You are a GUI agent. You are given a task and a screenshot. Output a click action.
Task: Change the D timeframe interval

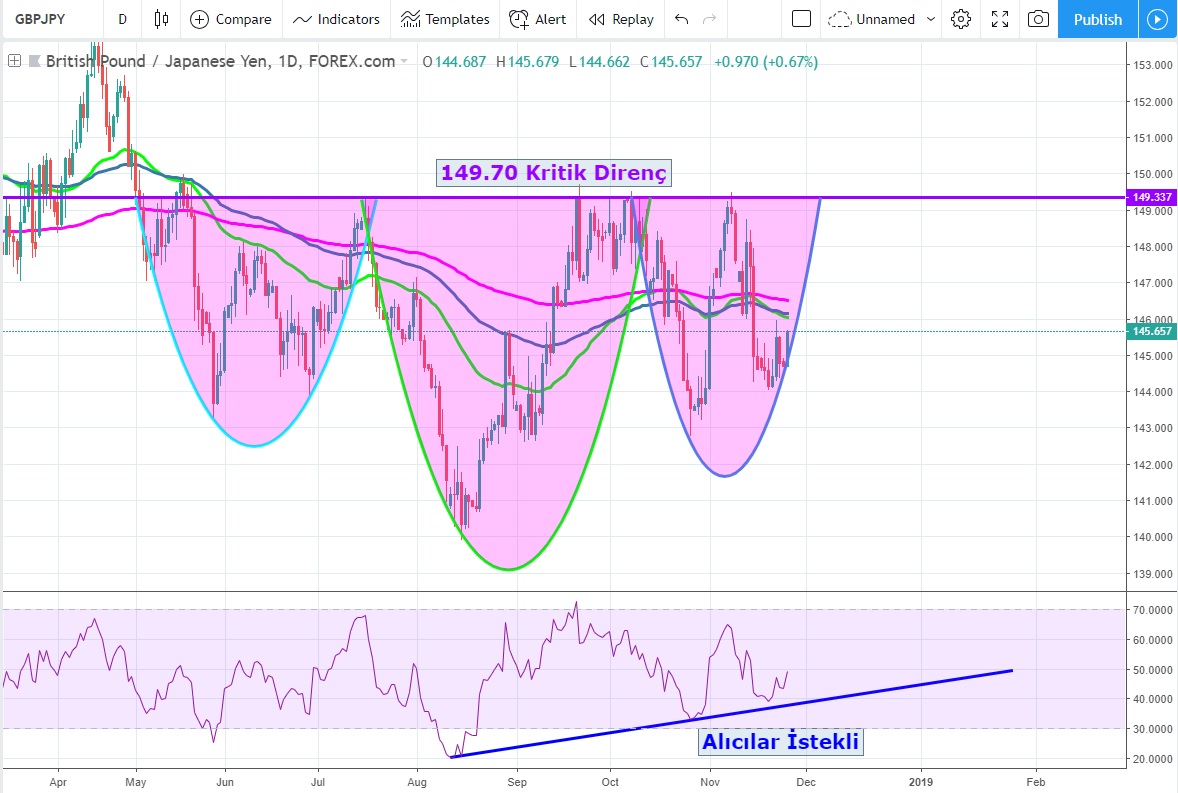[x=122, y=19]
